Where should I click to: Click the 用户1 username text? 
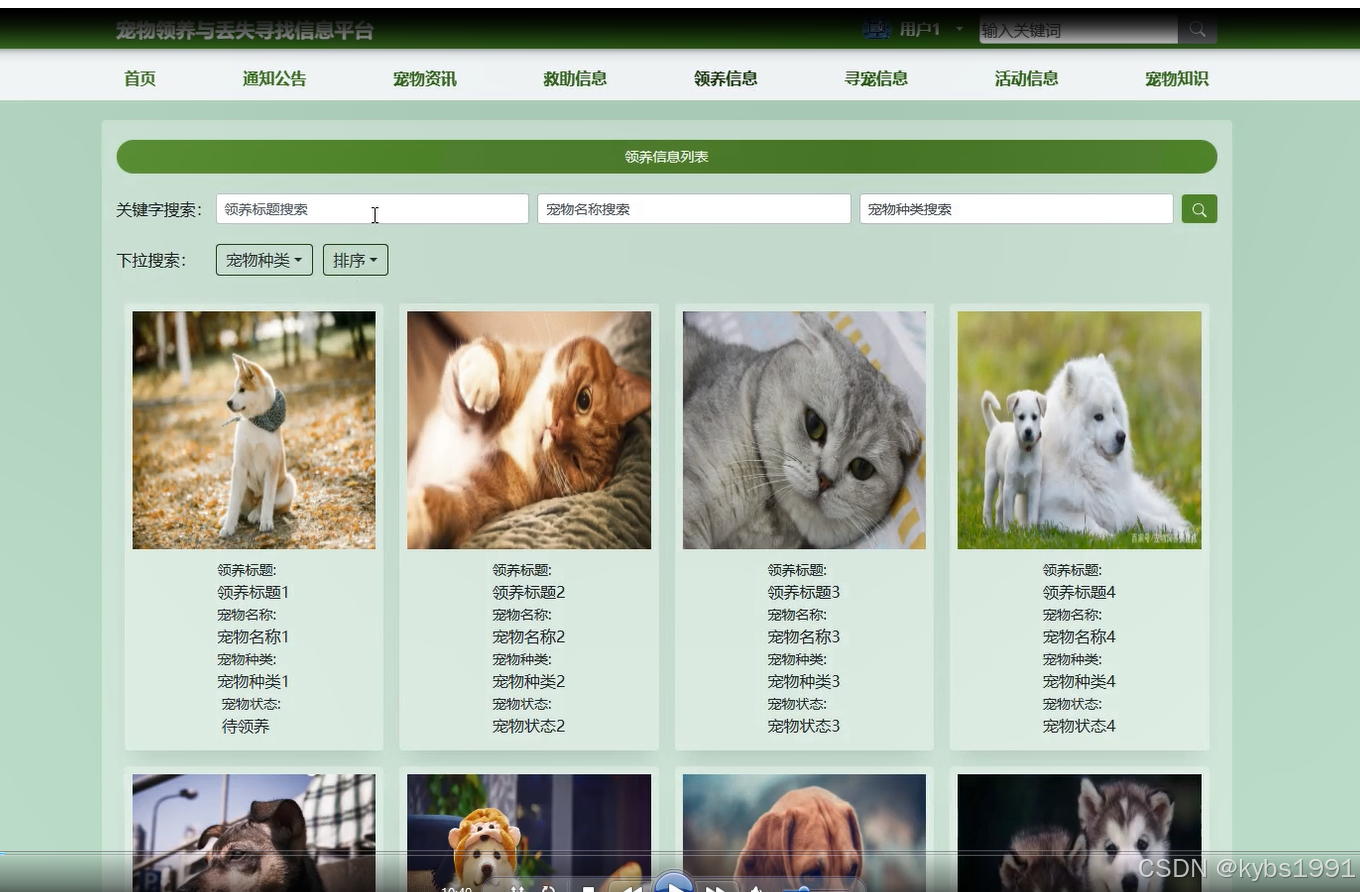[x=920, y=30]
